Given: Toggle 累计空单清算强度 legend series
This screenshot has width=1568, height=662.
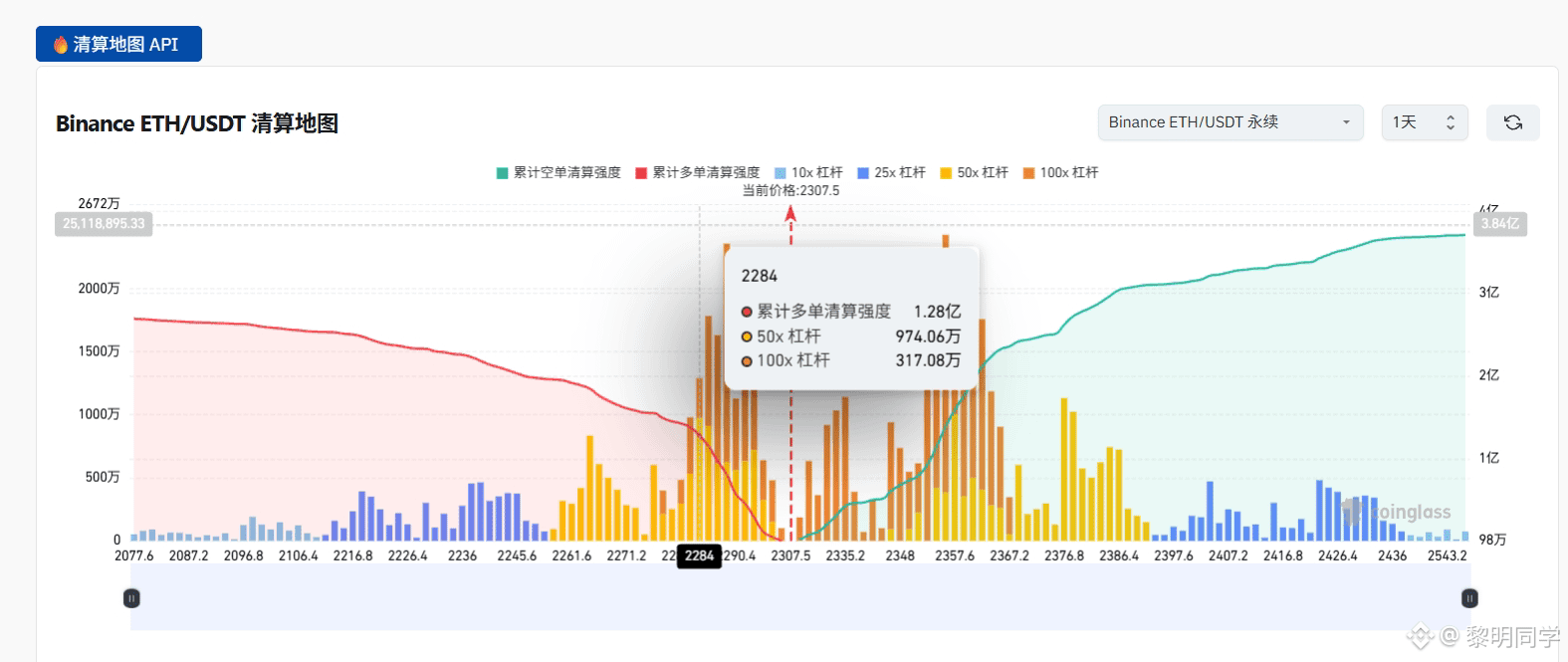Looking at the screenshot, I should [559, 172].
